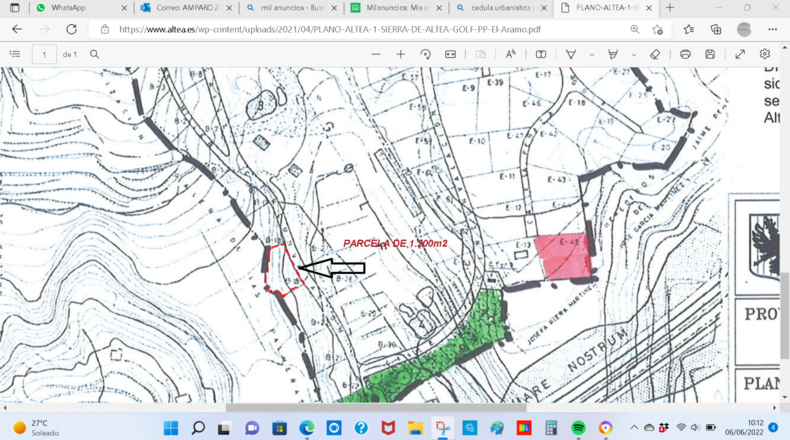Image resolution: width=790 pixels, height=440 pixels.
Task: Search within the PDF document
Action: pos(94,54)
